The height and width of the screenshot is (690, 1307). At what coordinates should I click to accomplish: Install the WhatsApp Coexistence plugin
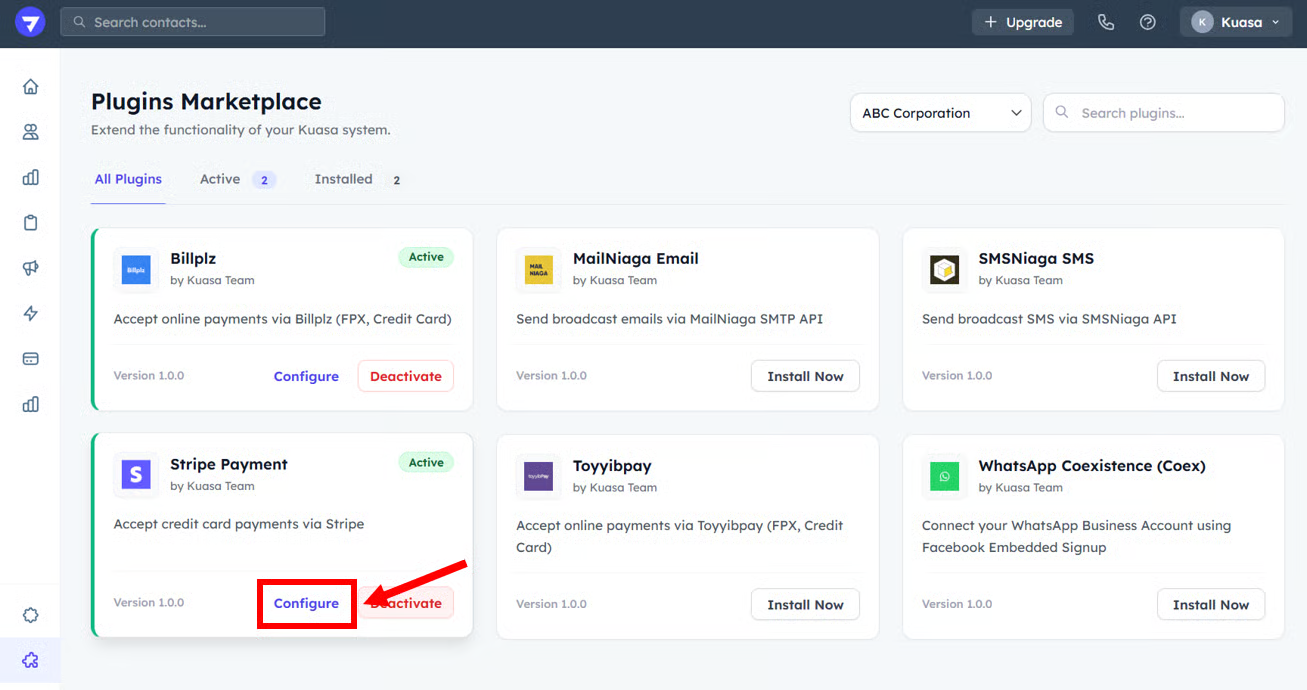click(x=1210, y=604)
